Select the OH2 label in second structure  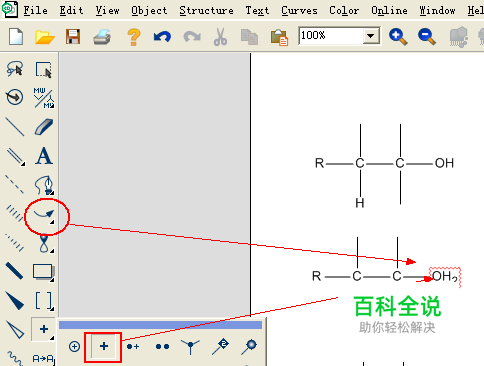coord(445,276)
